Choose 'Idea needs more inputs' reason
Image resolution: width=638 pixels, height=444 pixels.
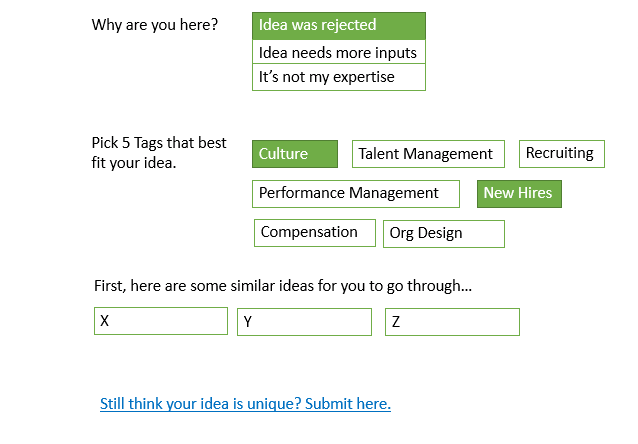click(x=338, y=52)
